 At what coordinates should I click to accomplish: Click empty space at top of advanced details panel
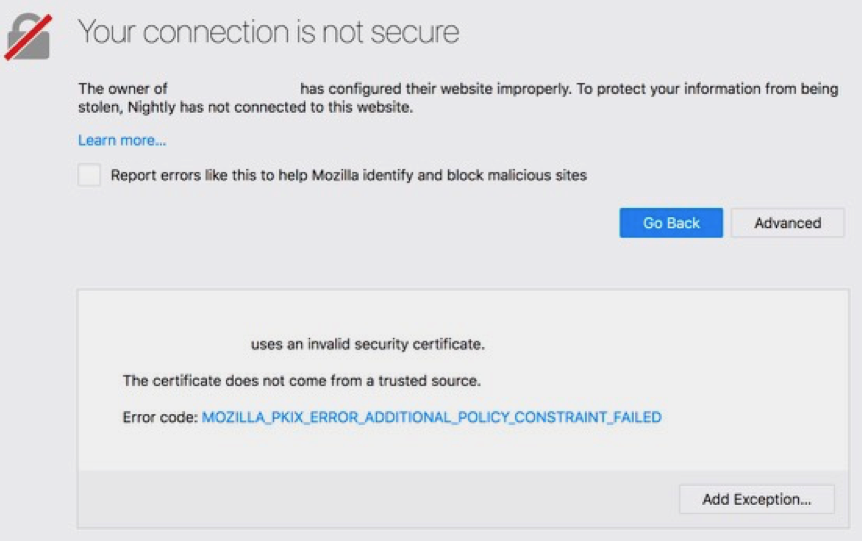pyautogui.click(x=460, y=308)
